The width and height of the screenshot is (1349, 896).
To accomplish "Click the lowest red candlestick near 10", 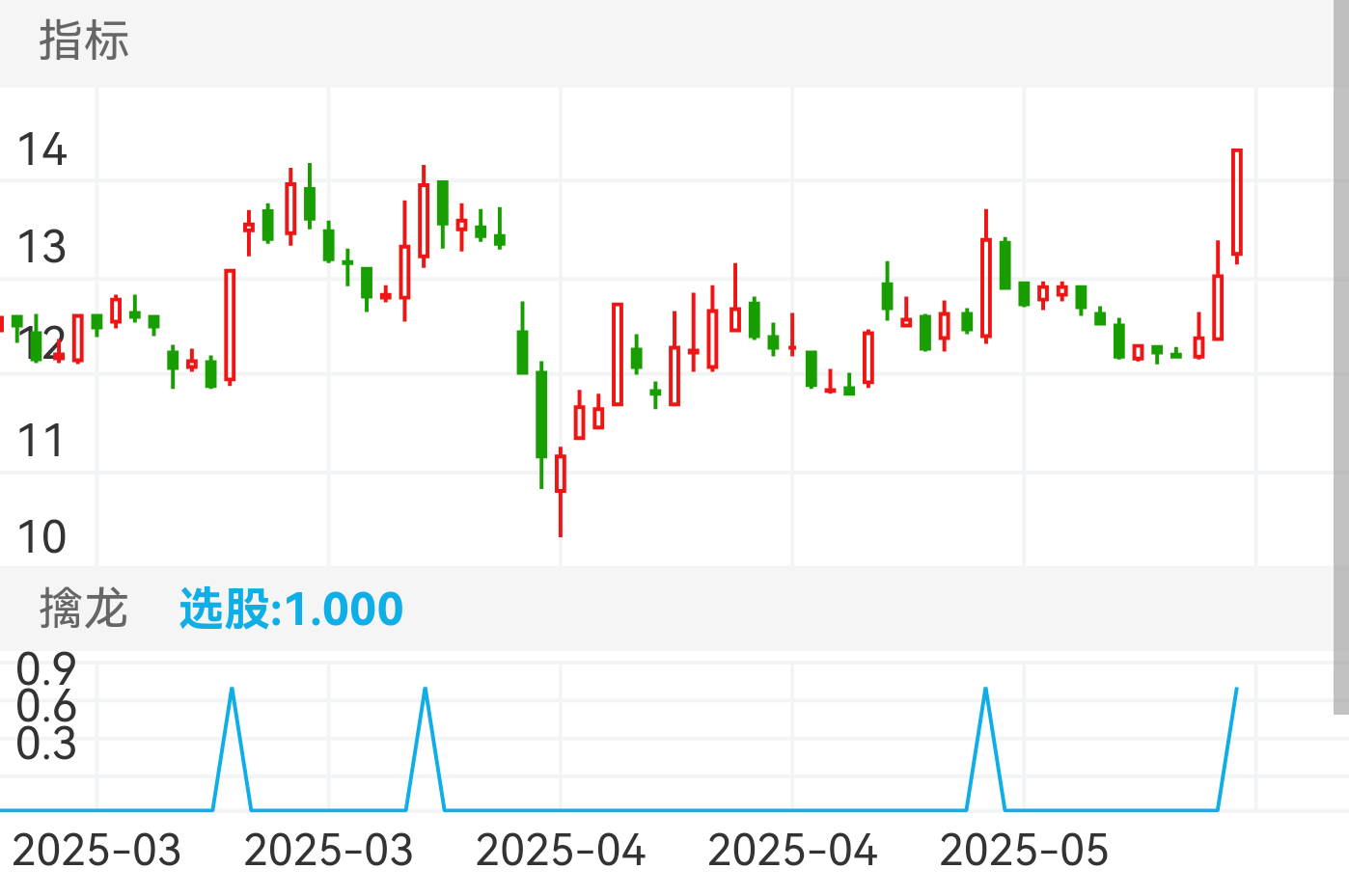I will point(561,492).
